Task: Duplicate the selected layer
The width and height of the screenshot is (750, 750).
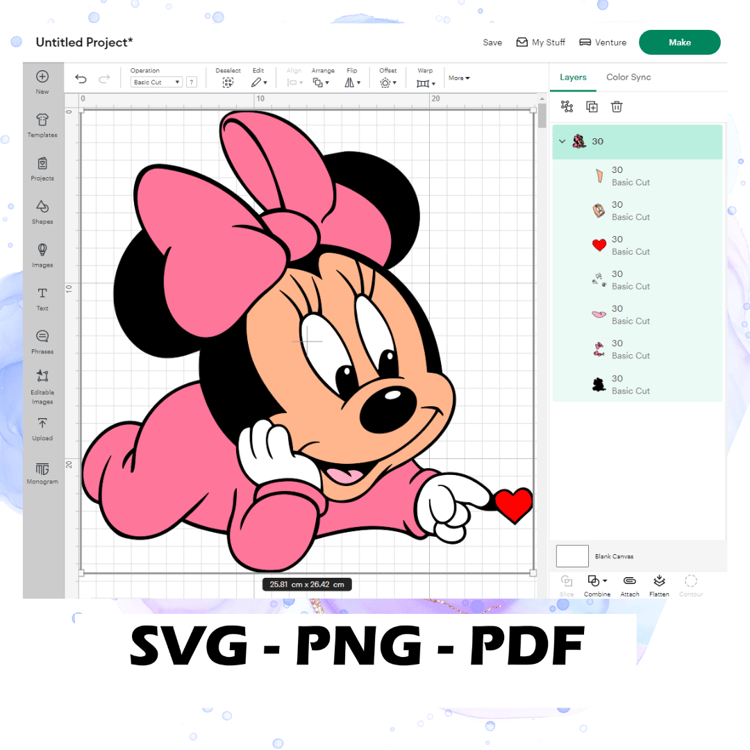Action: point(592,106)
